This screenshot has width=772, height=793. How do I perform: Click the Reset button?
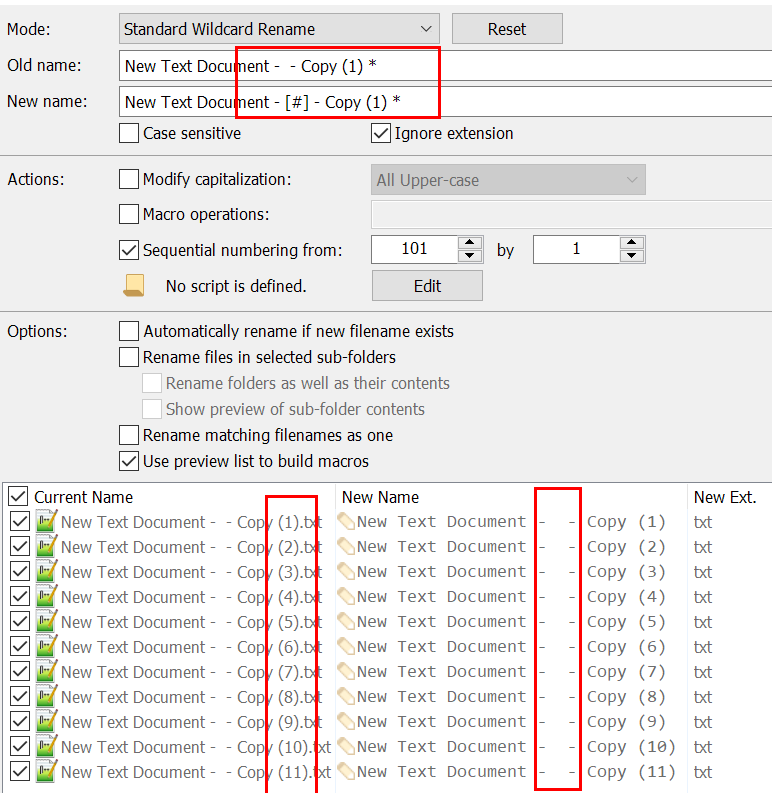point(507,29)
